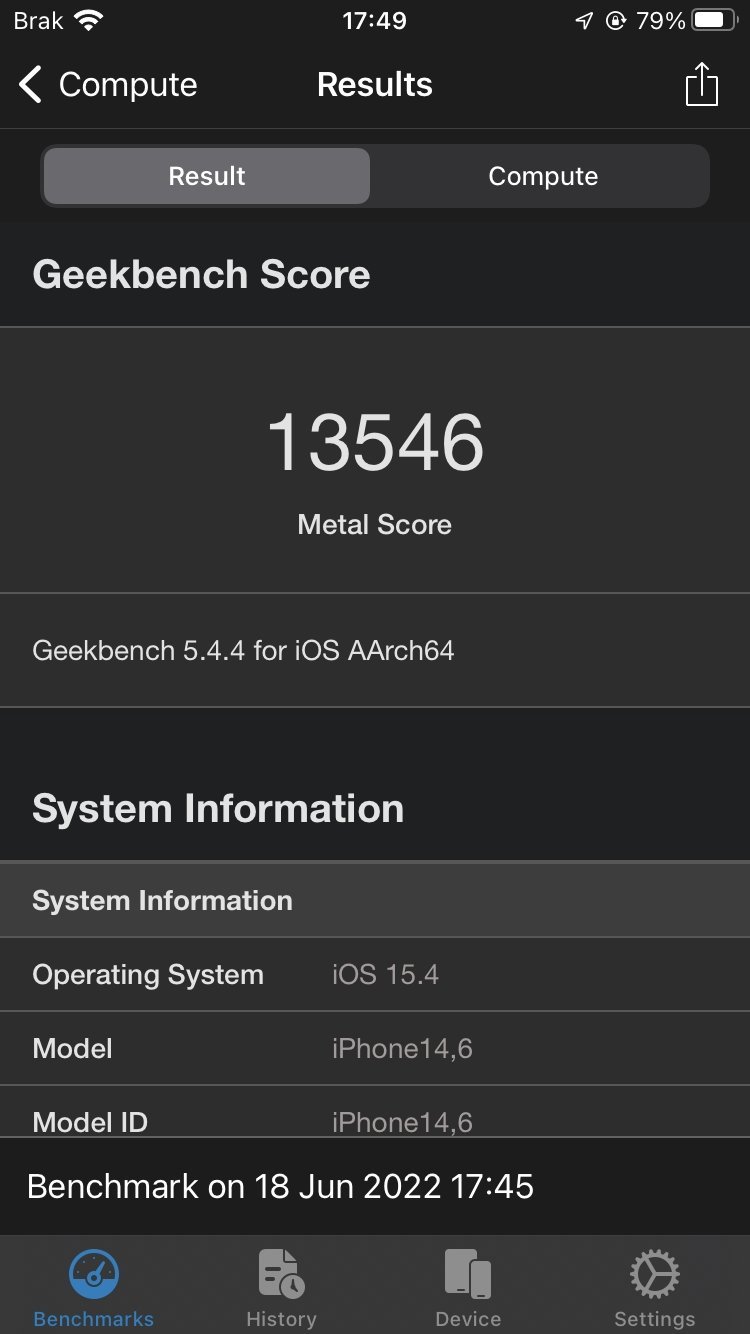Tap the battery indicator in status bar
750x1334 pixels.
click(x=714, y=20)
